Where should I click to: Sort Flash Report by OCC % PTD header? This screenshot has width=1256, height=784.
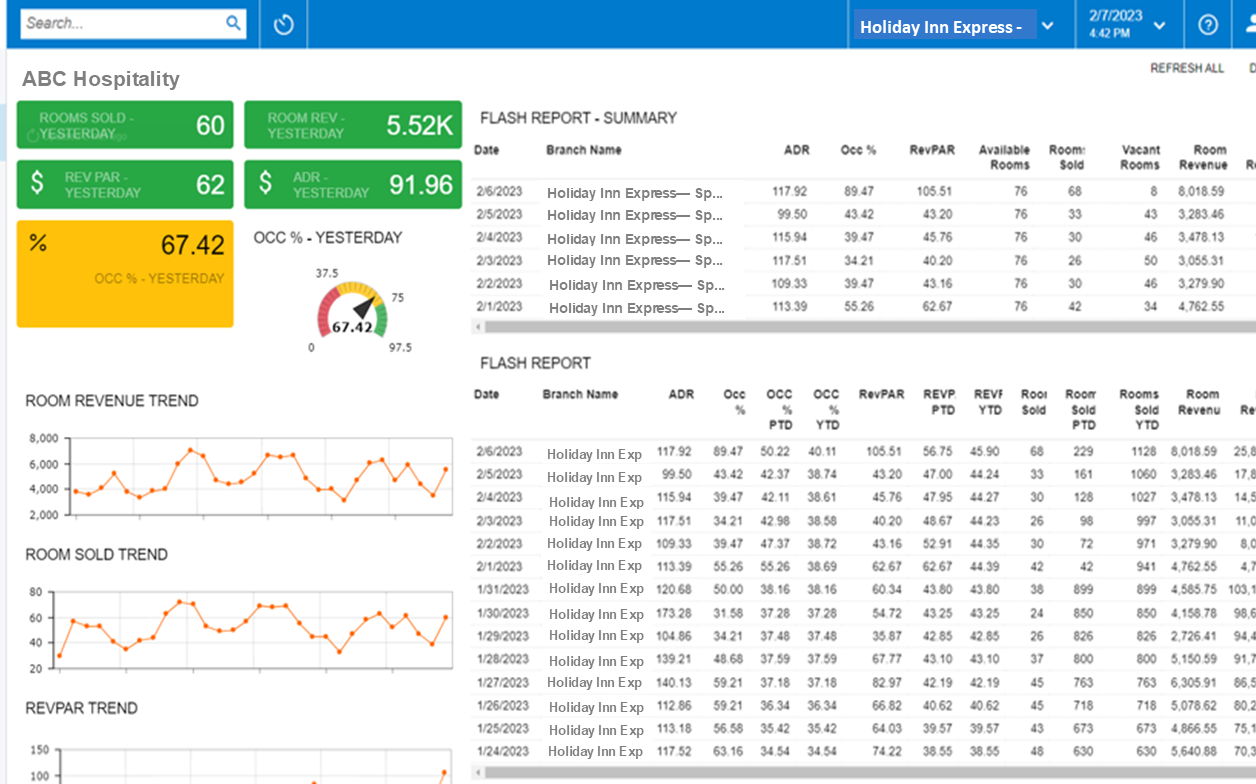point(779,409)
